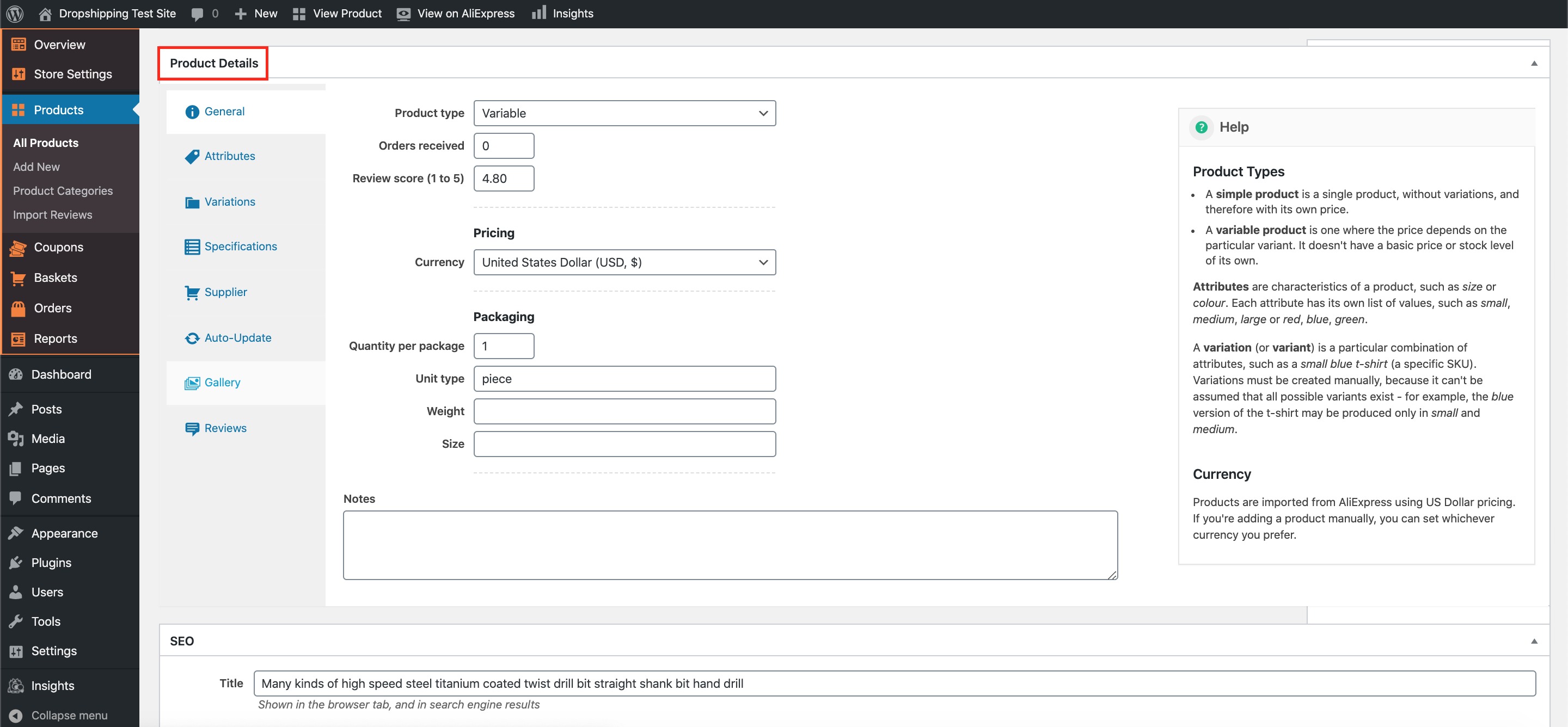
Task: Click the Coupons icon in sidebar
Action: (19, 248)
